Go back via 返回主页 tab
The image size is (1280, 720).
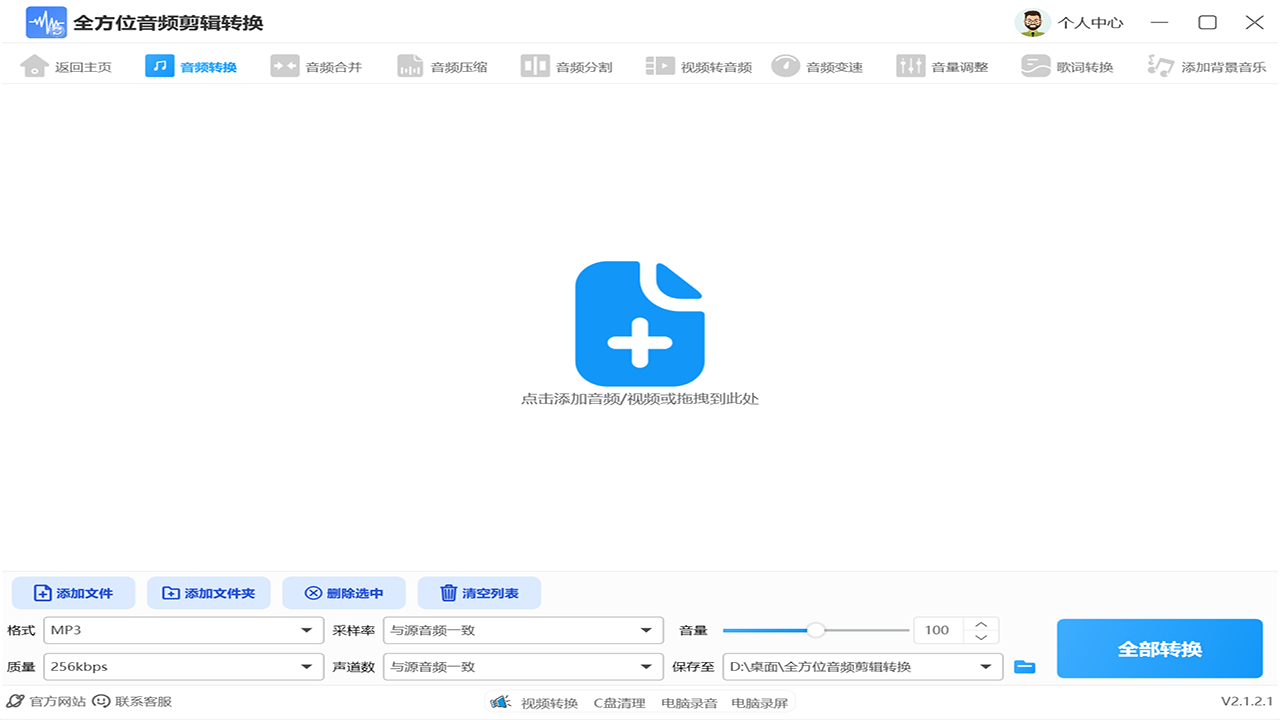pyautogui.click(x=67, y=65)
